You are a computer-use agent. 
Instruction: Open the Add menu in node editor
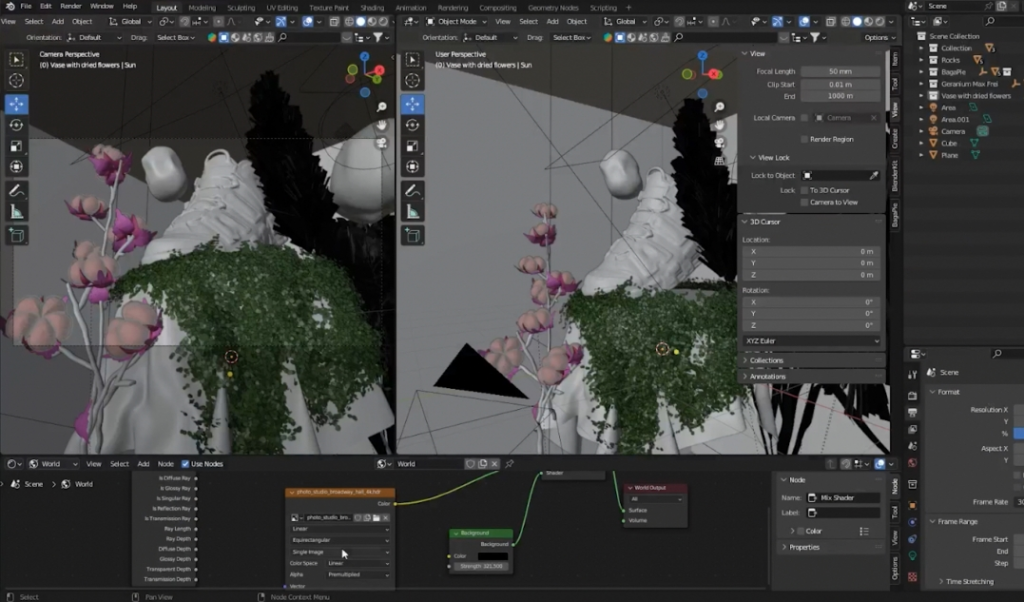143,464
